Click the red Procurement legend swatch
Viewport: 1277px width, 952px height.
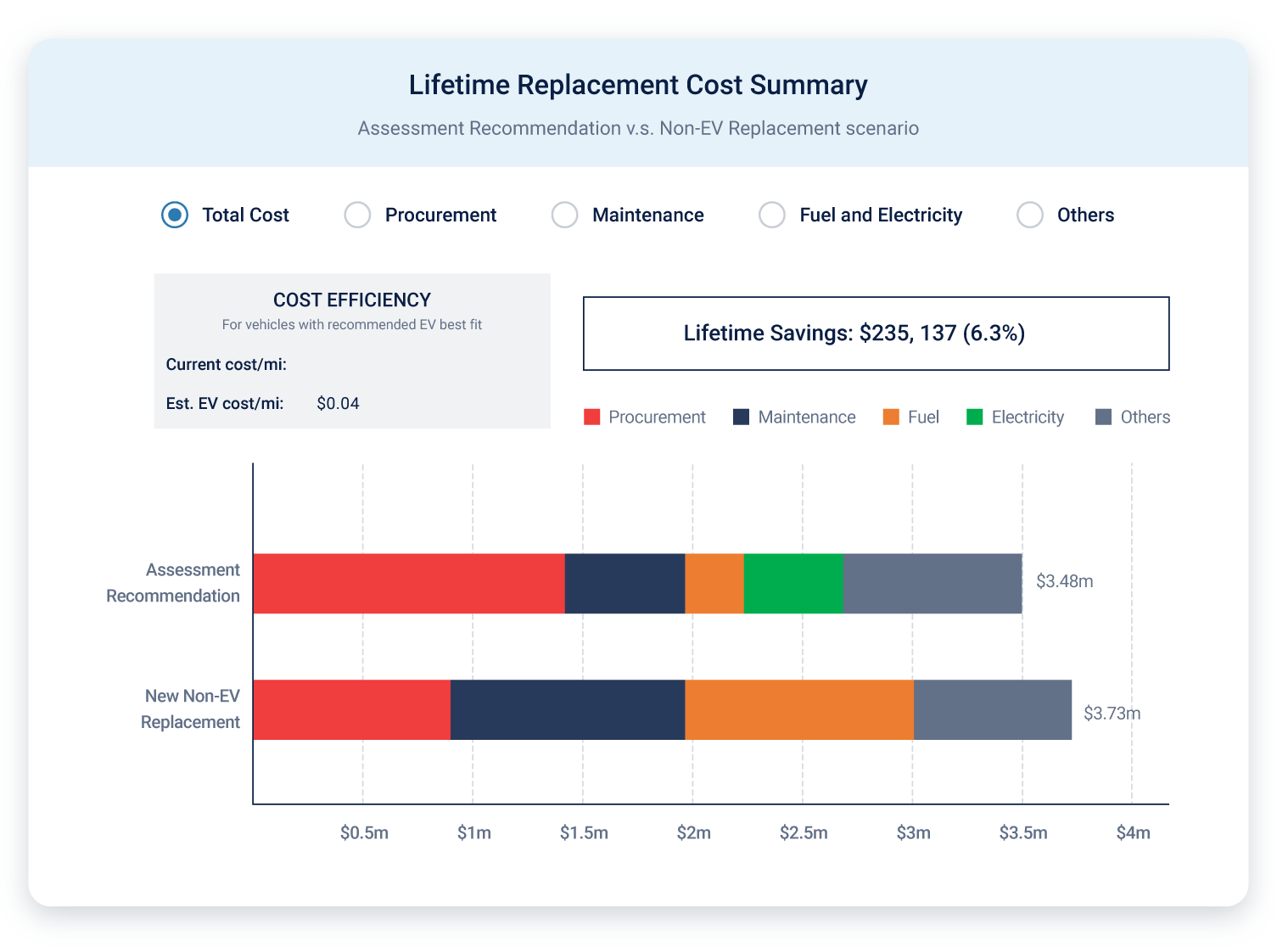592,417
